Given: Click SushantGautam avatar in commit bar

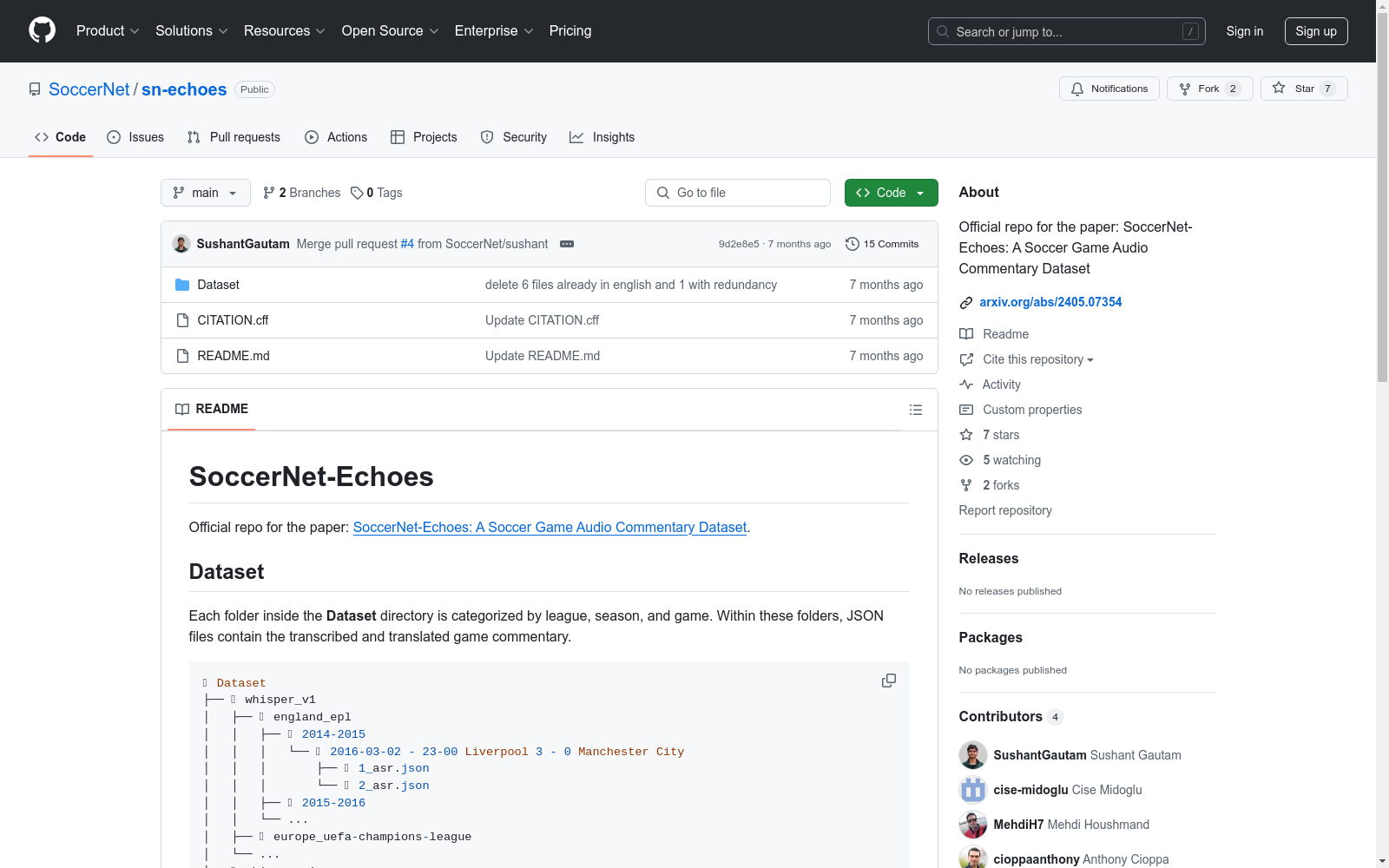Looking at the screenshot, I should click(x=181, y=244).
